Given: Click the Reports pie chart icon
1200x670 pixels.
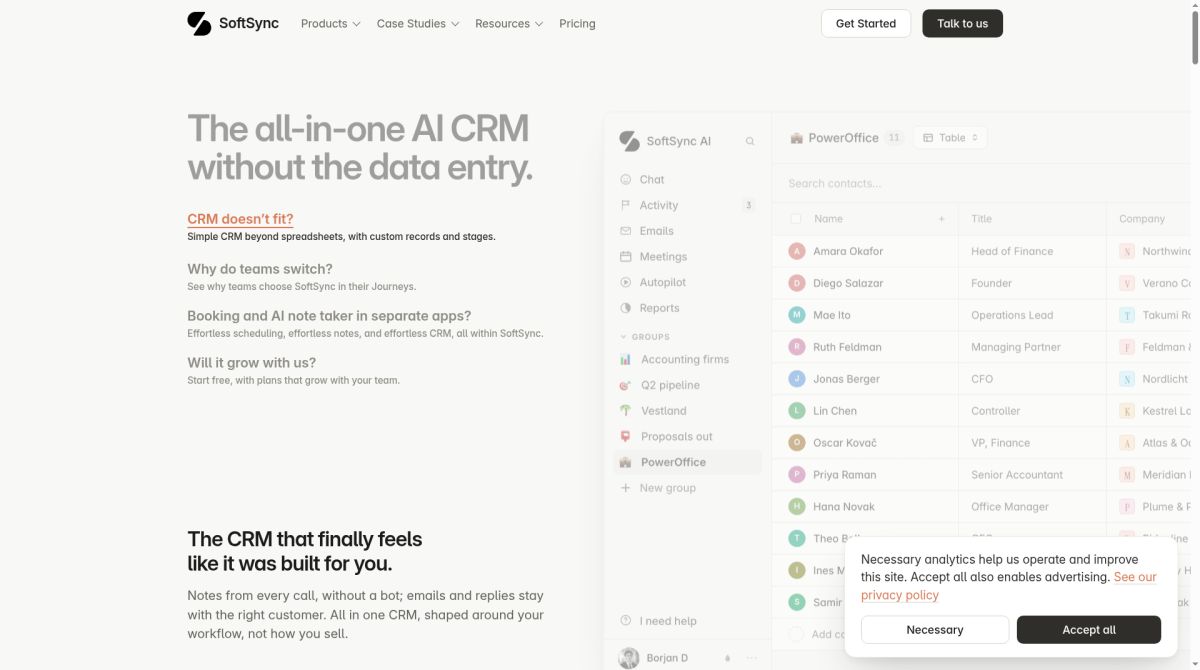Looking at the screenshot, I should click(626, 308).
